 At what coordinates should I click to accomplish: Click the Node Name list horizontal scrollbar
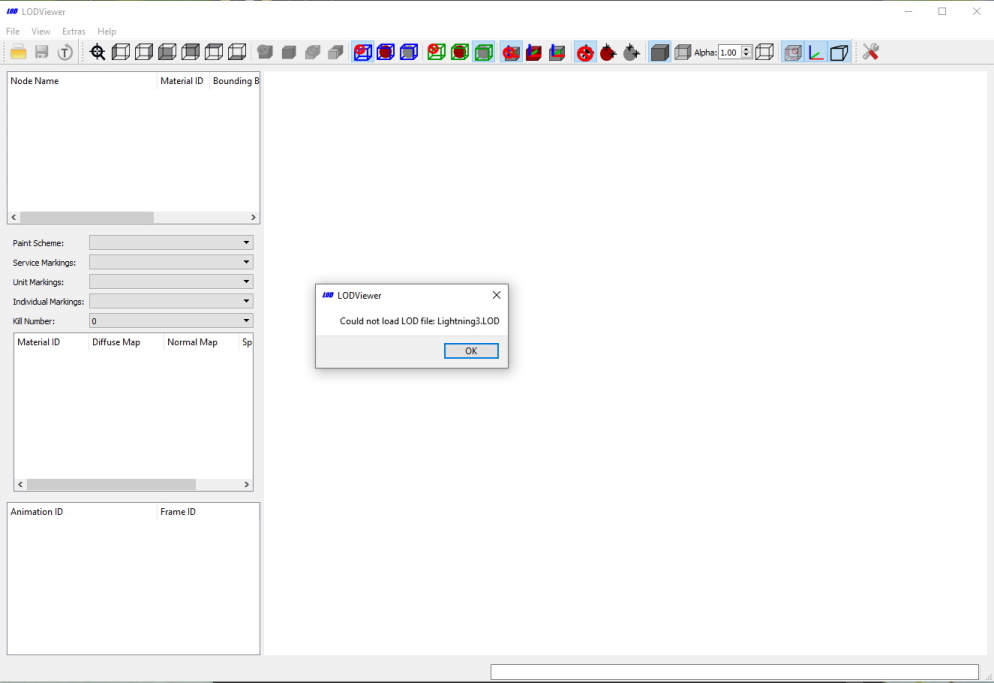[x=133, y=217]
